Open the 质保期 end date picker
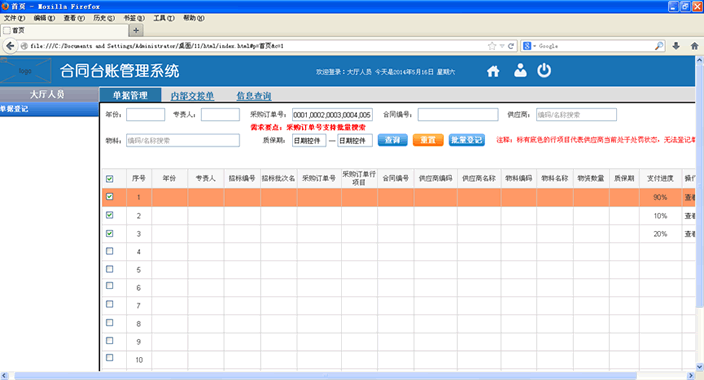 tap(355, 141)
